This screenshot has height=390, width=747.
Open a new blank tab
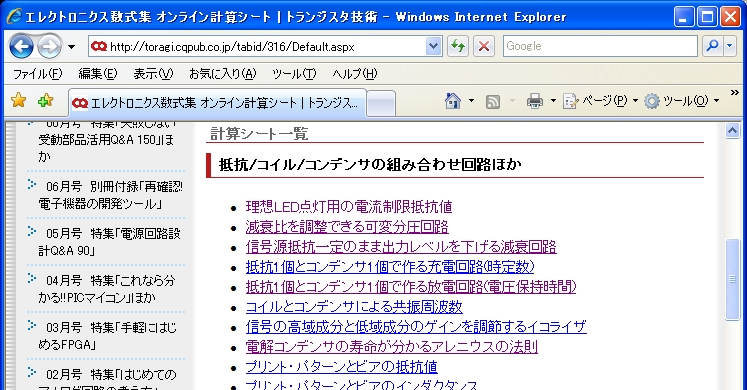click(x=381, y=103)
